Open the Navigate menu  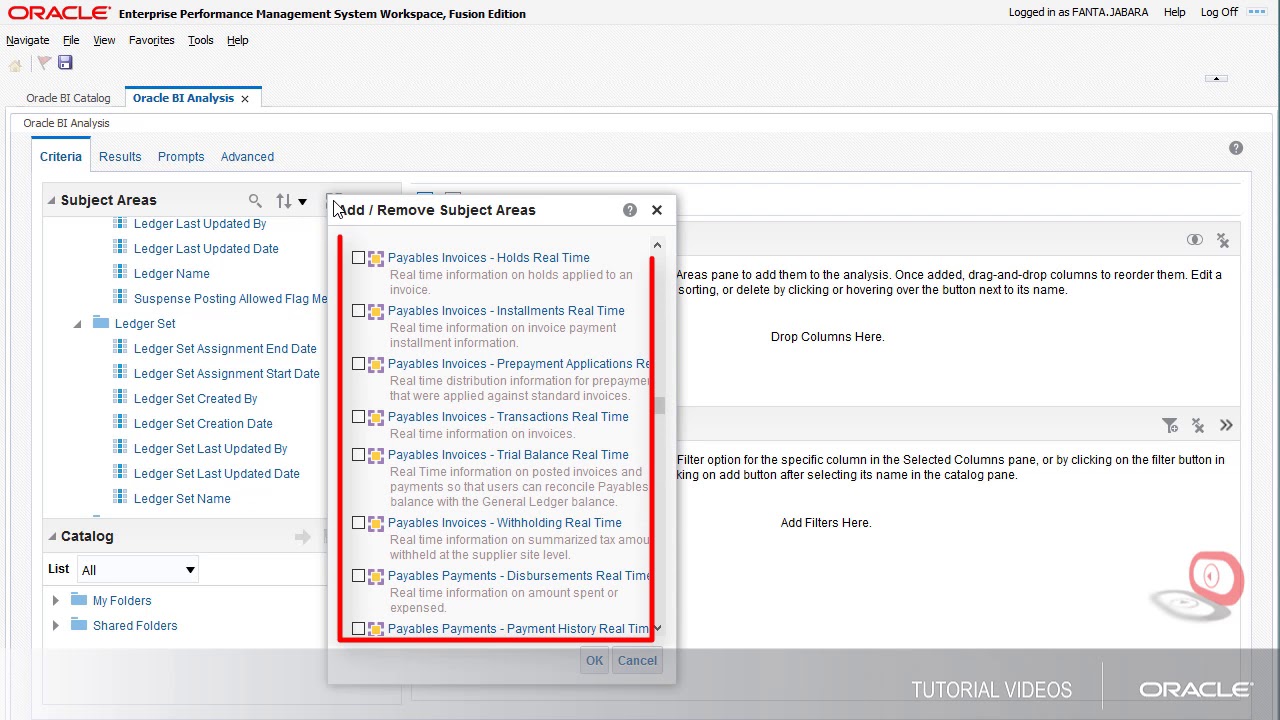point(28,40)
